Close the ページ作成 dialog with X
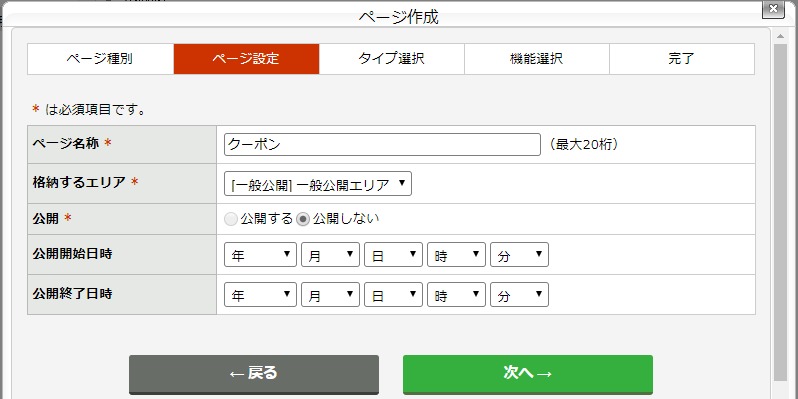Screen dimensions: 798x399 coord(773,9)
